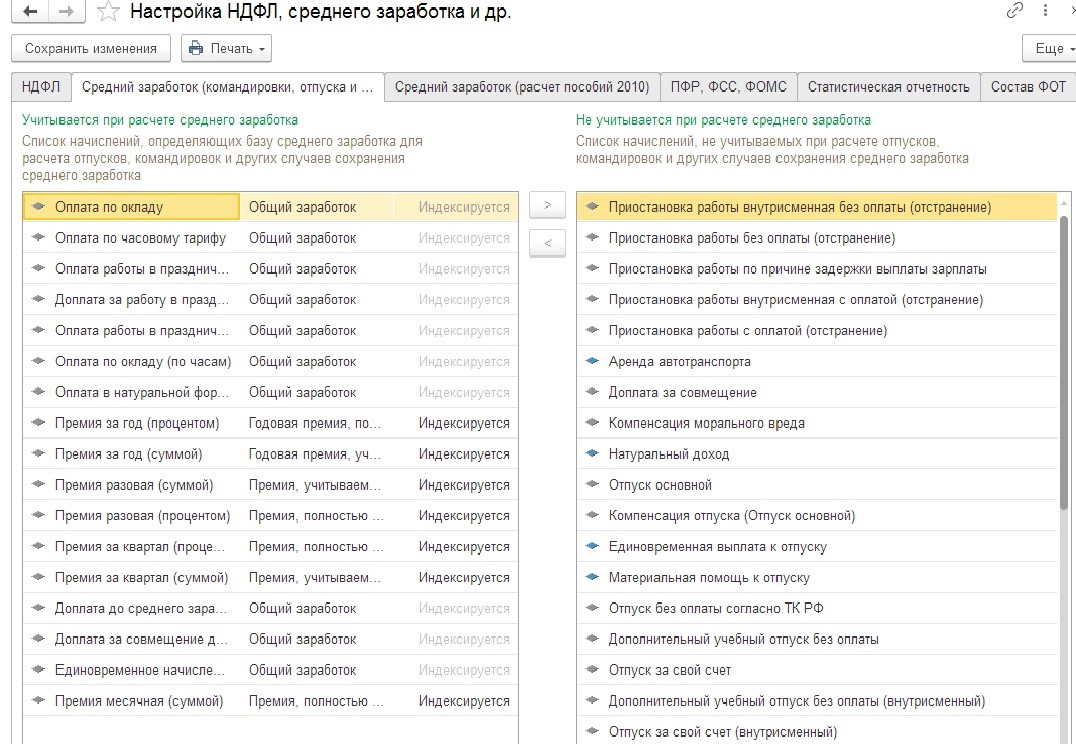The height and width of the screenshot is (744, 1076).
Task: Select Приостановка работы с оплатой (отстранение)
Action: (817, 331)
